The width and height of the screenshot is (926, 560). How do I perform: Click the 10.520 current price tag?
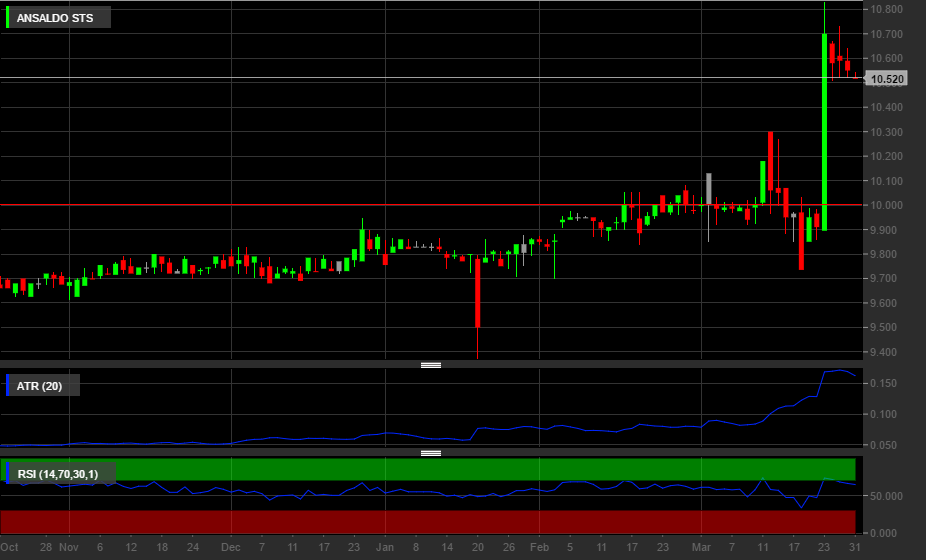click(886, 79)
